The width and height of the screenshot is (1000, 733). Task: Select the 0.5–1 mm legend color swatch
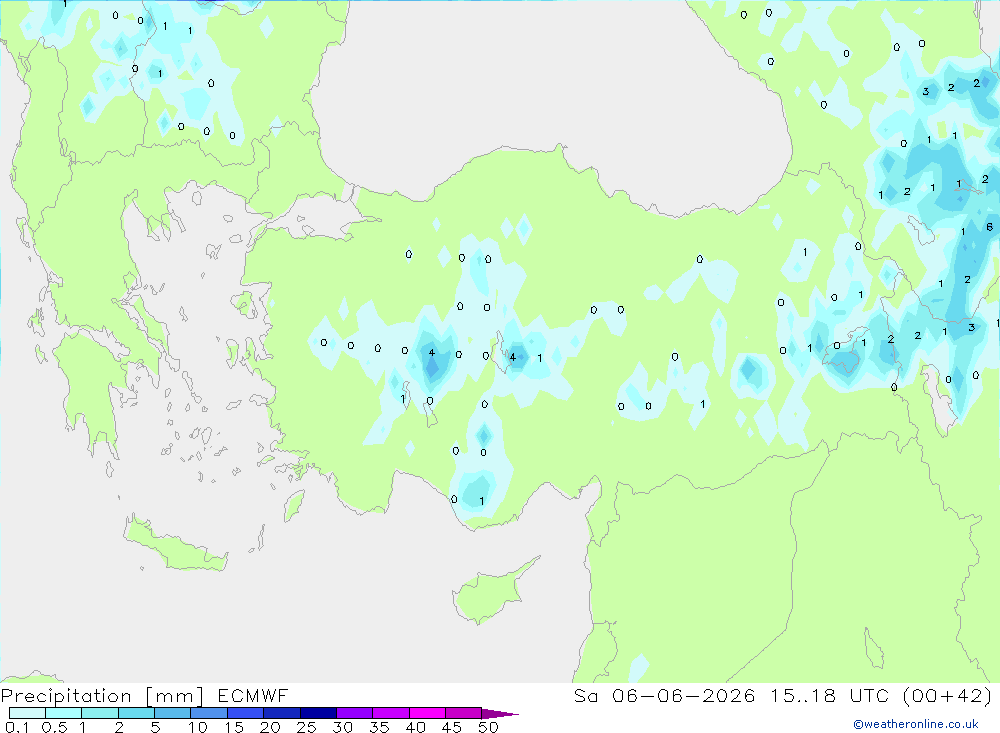tap(64, 713)
